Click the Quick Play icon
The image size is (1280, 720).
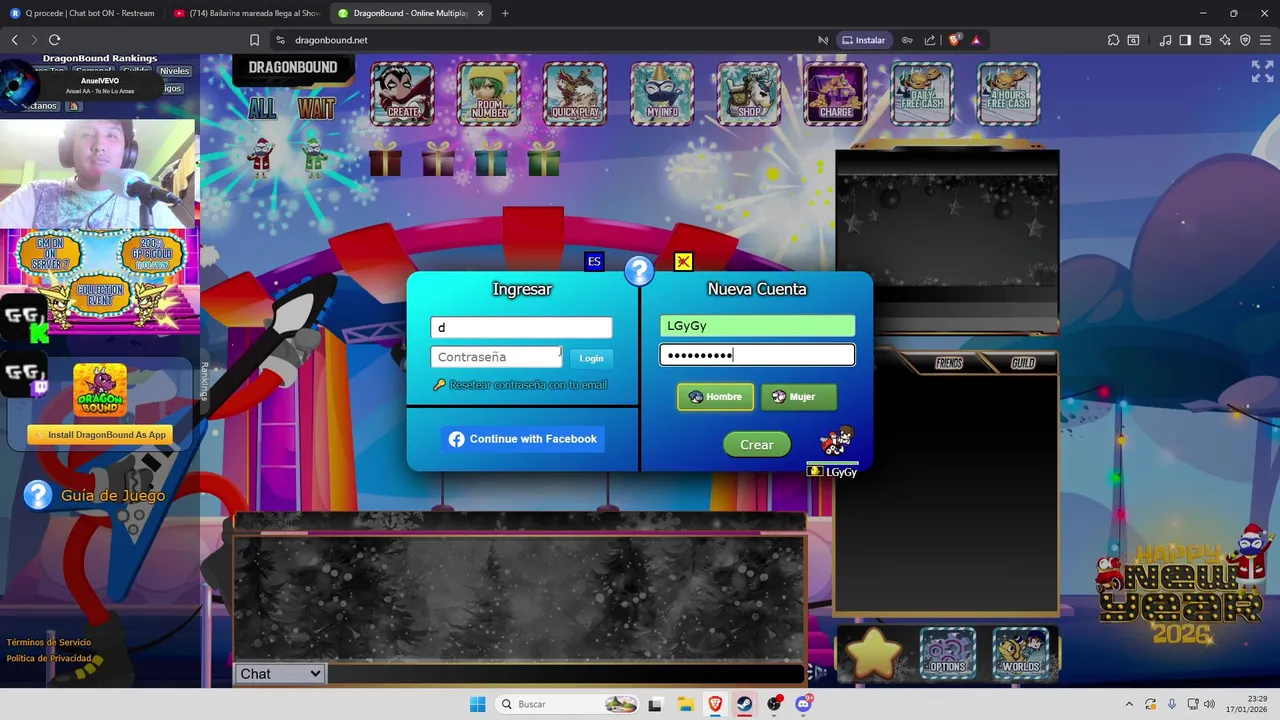click(575, 93)
